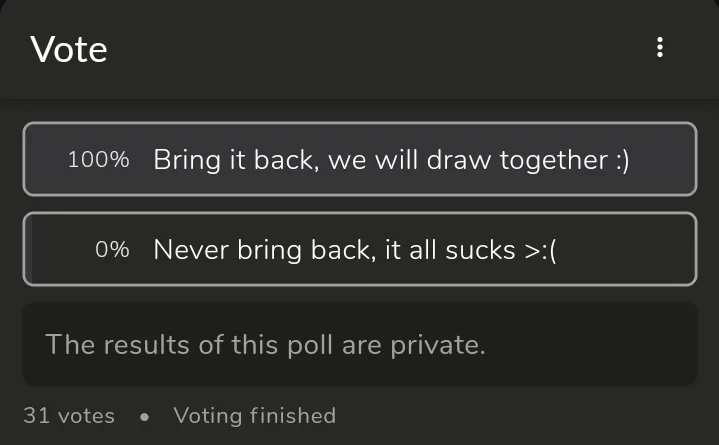Click the word "Bring" in the first option

(183, 160)
